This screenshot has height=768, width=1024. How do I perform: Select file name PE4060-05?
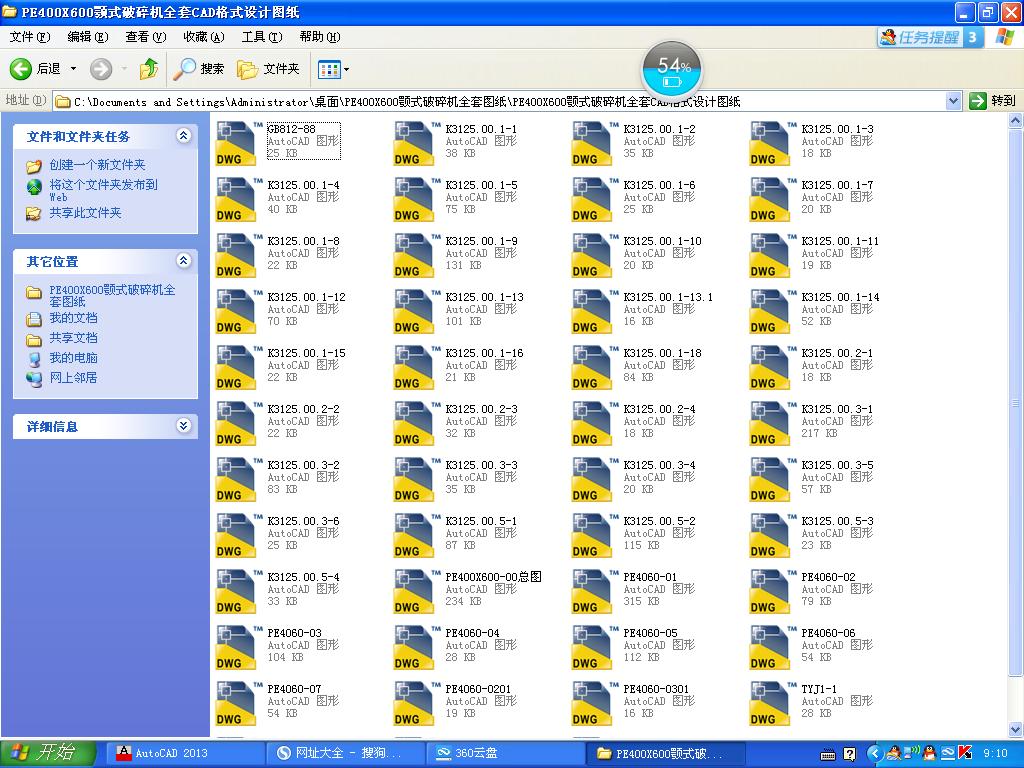[x=650, y=633]
